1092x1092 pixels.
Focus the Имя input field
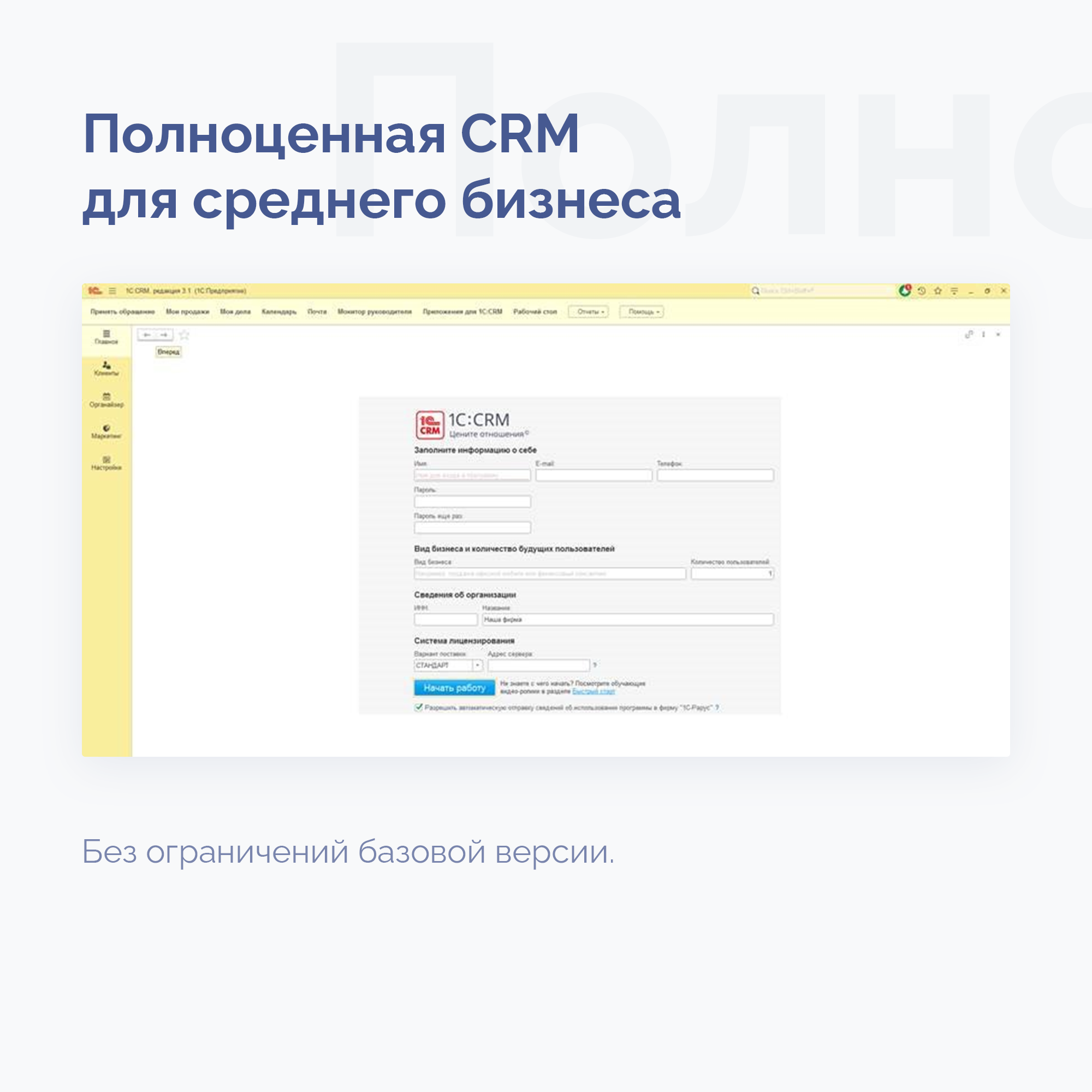pos(472,476)
